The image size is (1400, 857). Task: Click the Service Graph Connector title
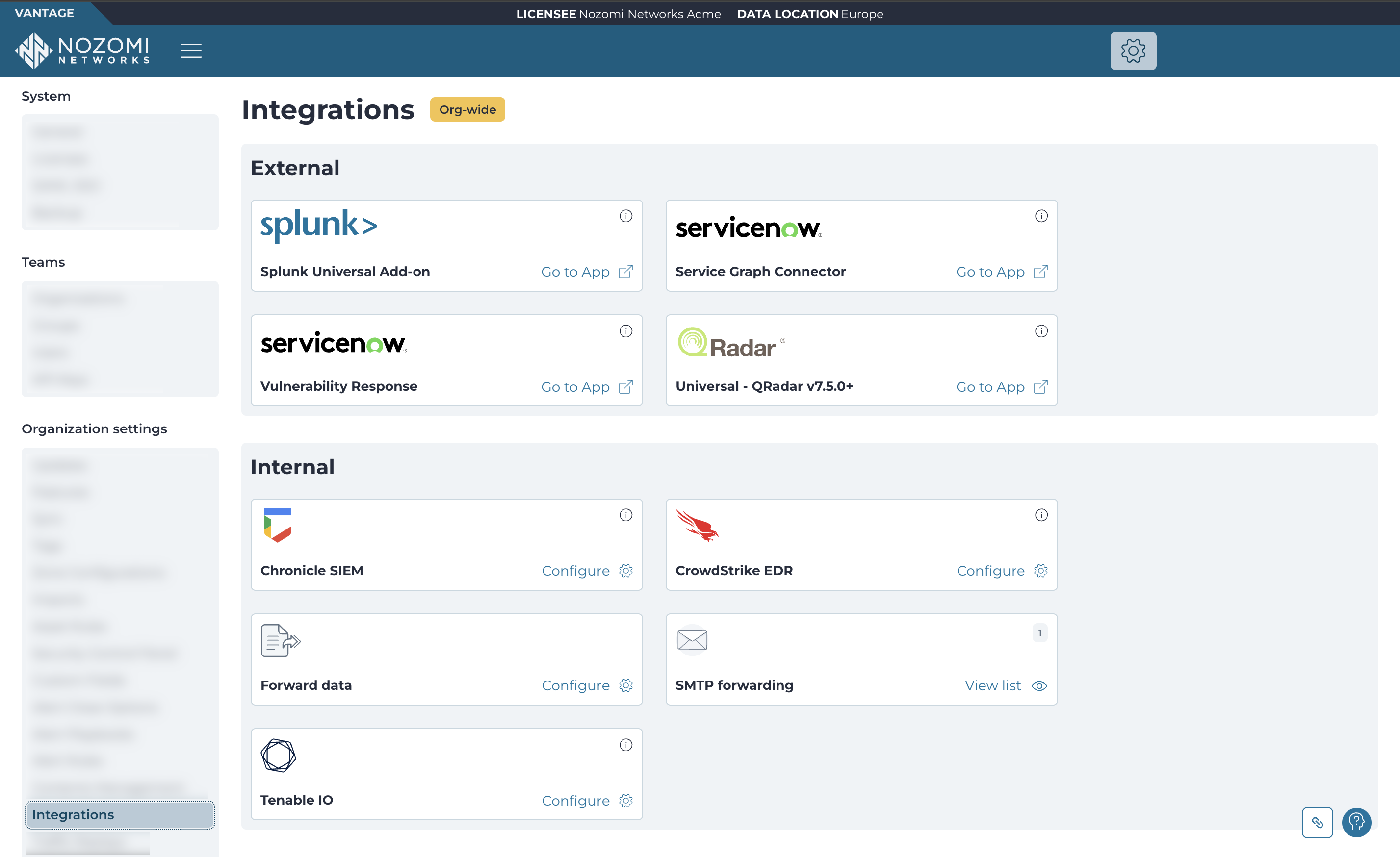point(760,272)
